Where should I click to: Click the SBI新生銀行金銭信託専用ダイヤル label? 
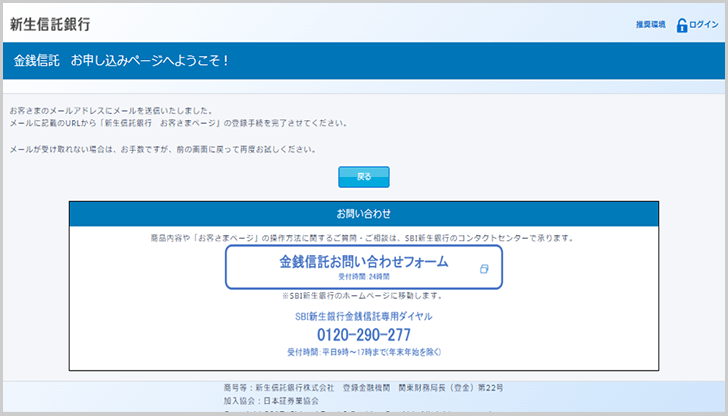coord(364,316)
